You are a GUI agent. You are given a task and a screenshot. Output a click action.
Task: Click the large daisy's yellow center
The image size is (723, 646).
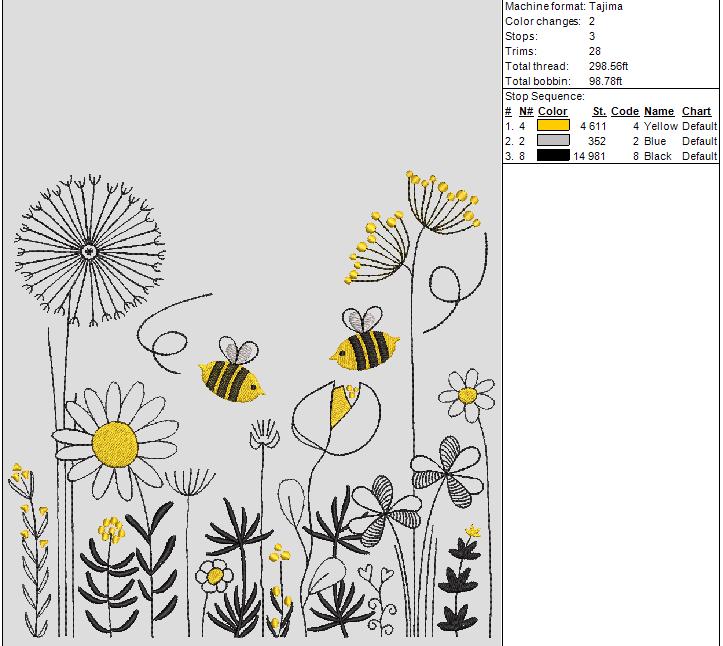(115, 444)
